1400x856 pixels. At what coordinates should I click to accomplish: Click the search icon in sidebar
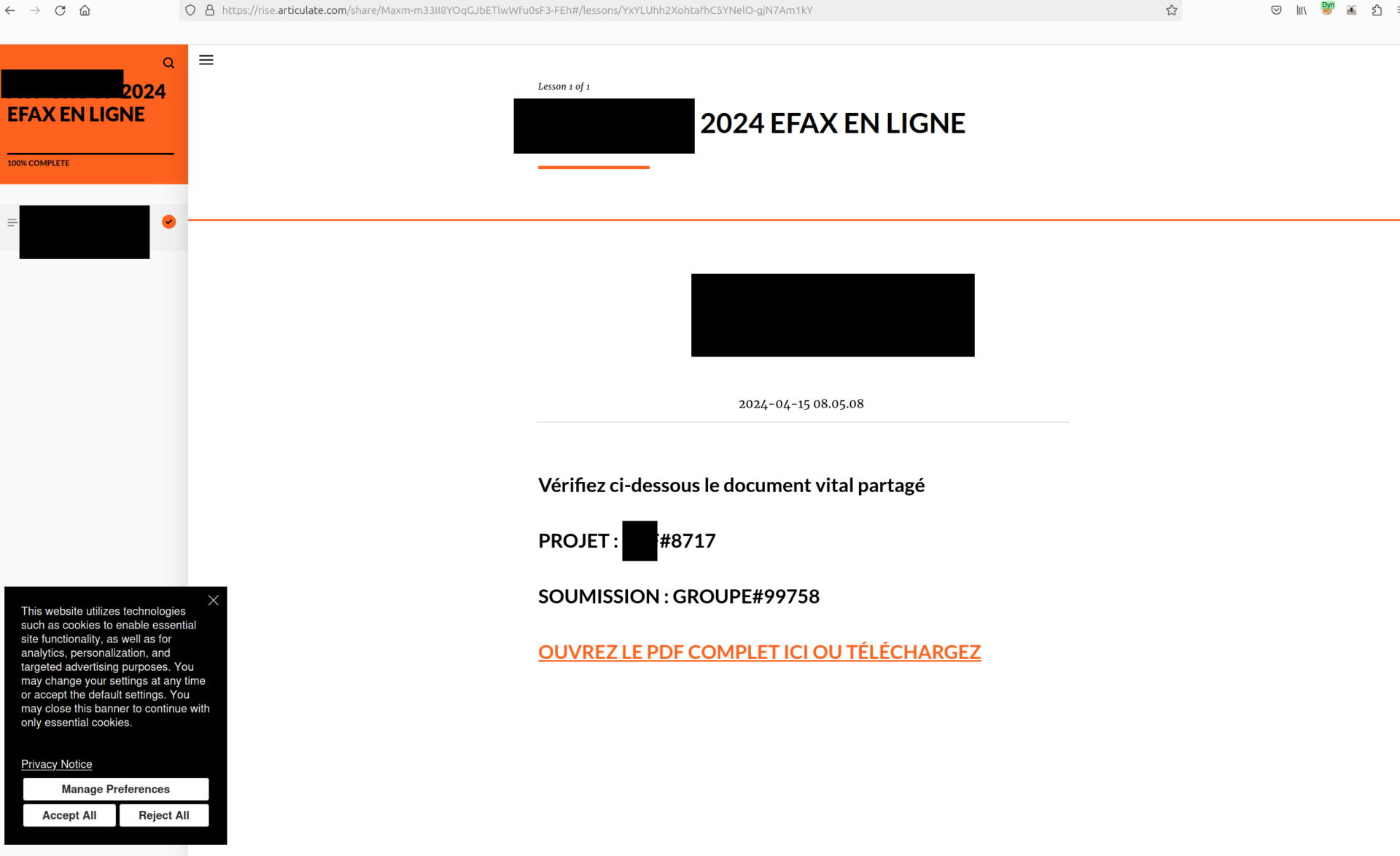pyautogui.click(x=168, y=62)
